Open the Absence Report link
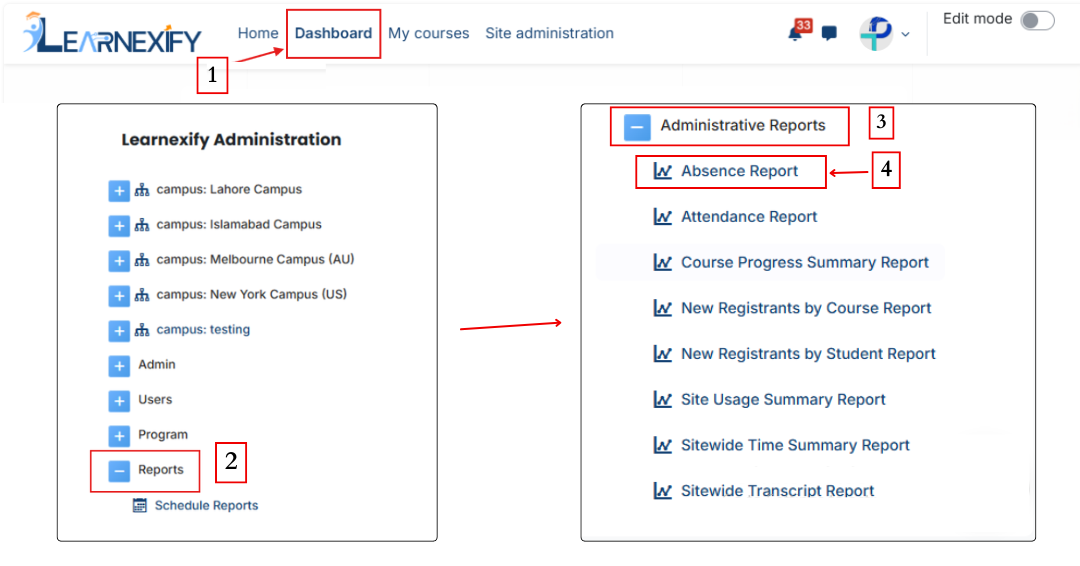1080x566 pixels. point(739,171)
